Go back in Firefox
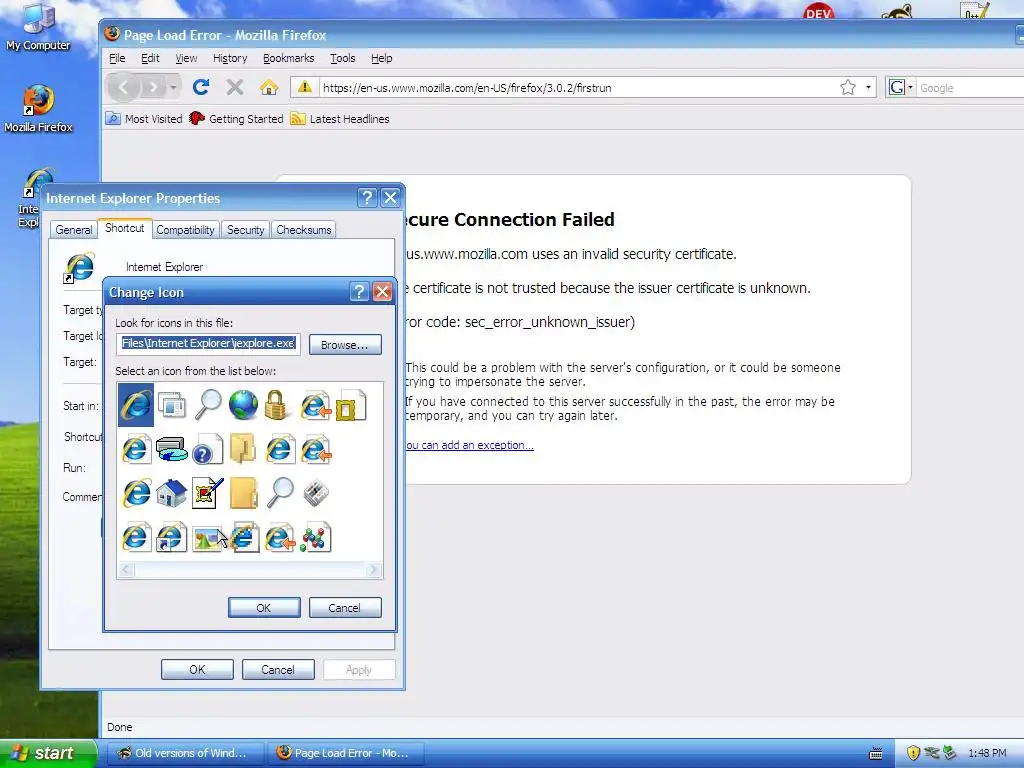Image resolution: width=1024 pixels, height=768 pixels. pos(123,87)
